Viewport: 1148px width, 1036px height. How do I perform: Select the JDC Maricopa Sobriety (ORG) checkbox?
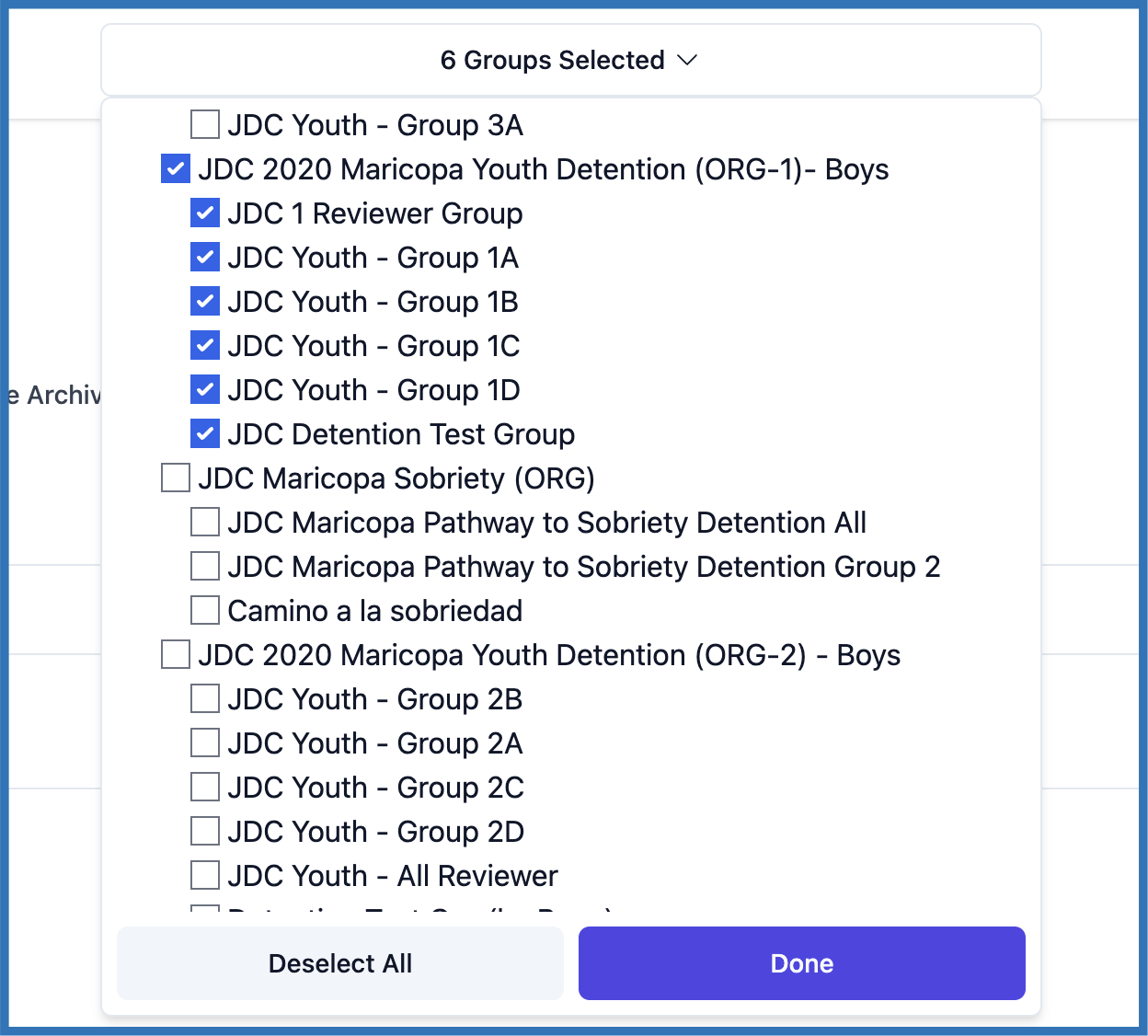176,478
